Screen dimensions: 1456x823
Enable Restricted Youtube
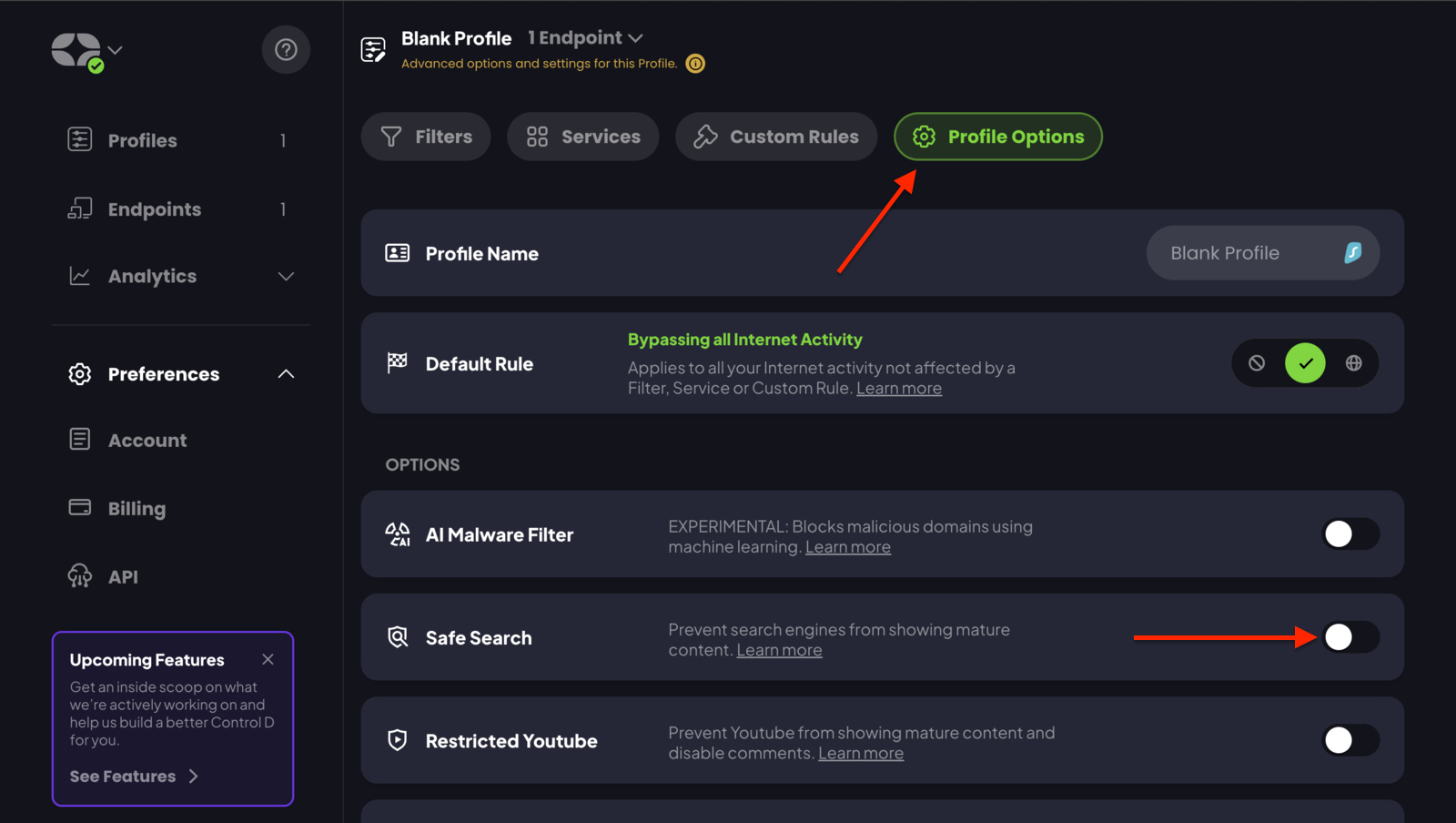[x=1350, y=740]
